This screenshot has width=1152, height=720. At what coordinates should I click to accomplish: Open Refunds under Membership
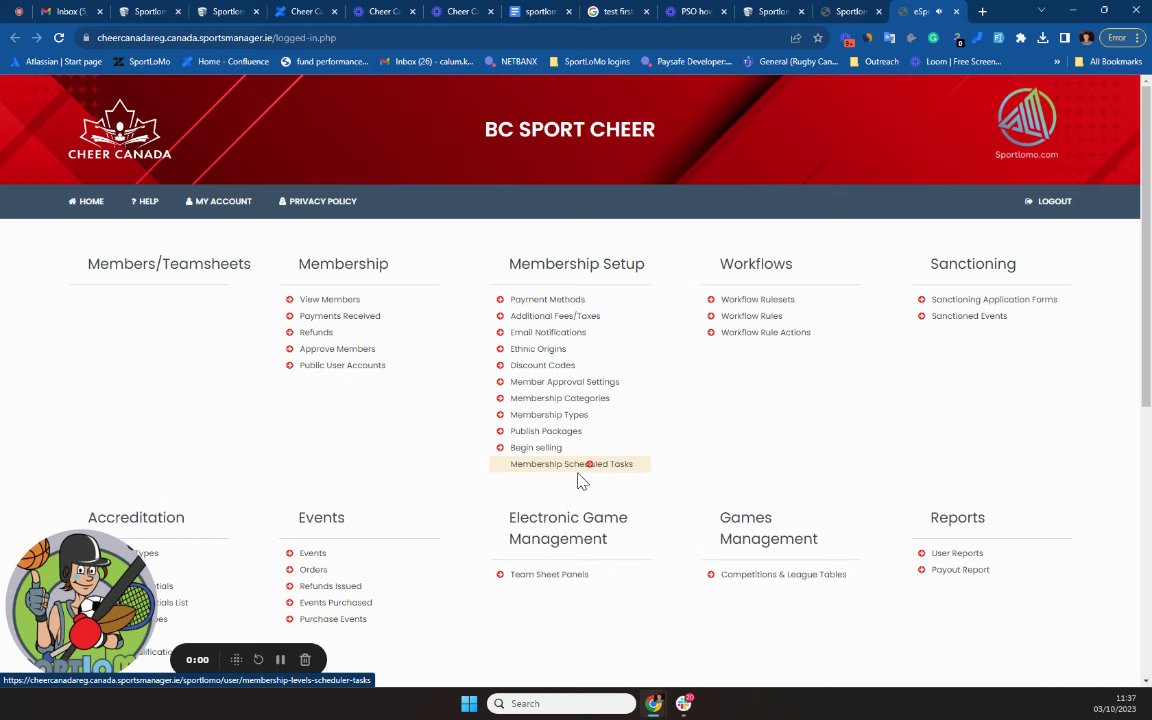tap(316, 332)
